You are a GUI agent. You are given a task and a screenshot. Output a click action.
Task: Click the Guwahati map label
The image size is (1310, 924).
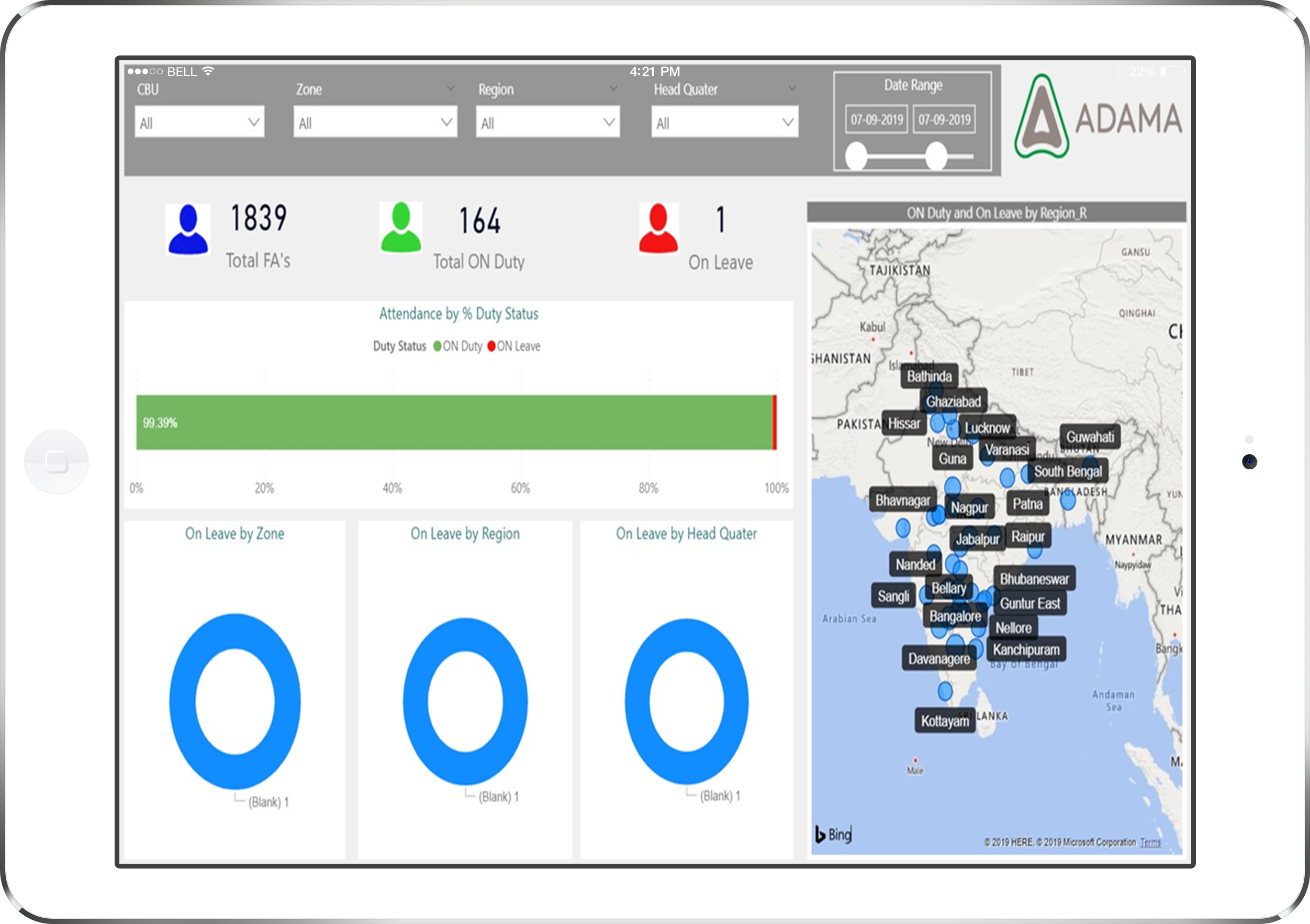1090,437
